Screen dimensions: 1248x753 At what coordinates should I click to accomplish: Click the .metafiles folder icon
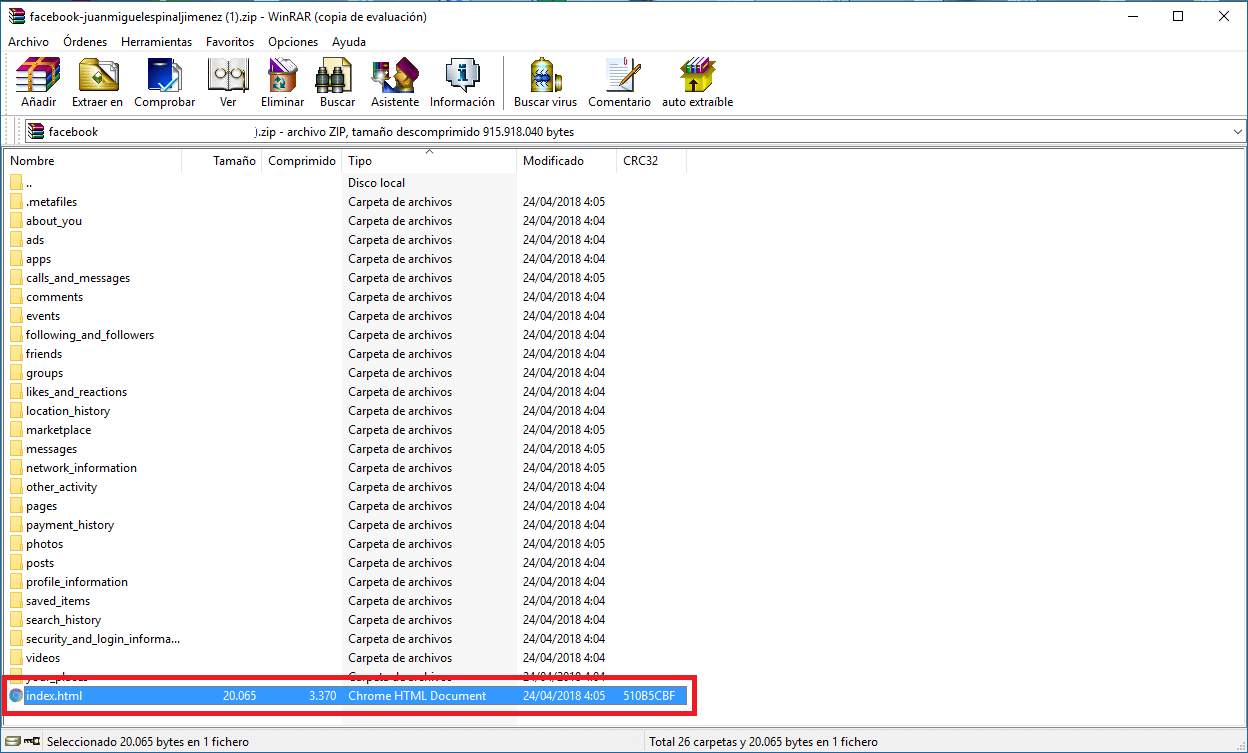point(16,202)
